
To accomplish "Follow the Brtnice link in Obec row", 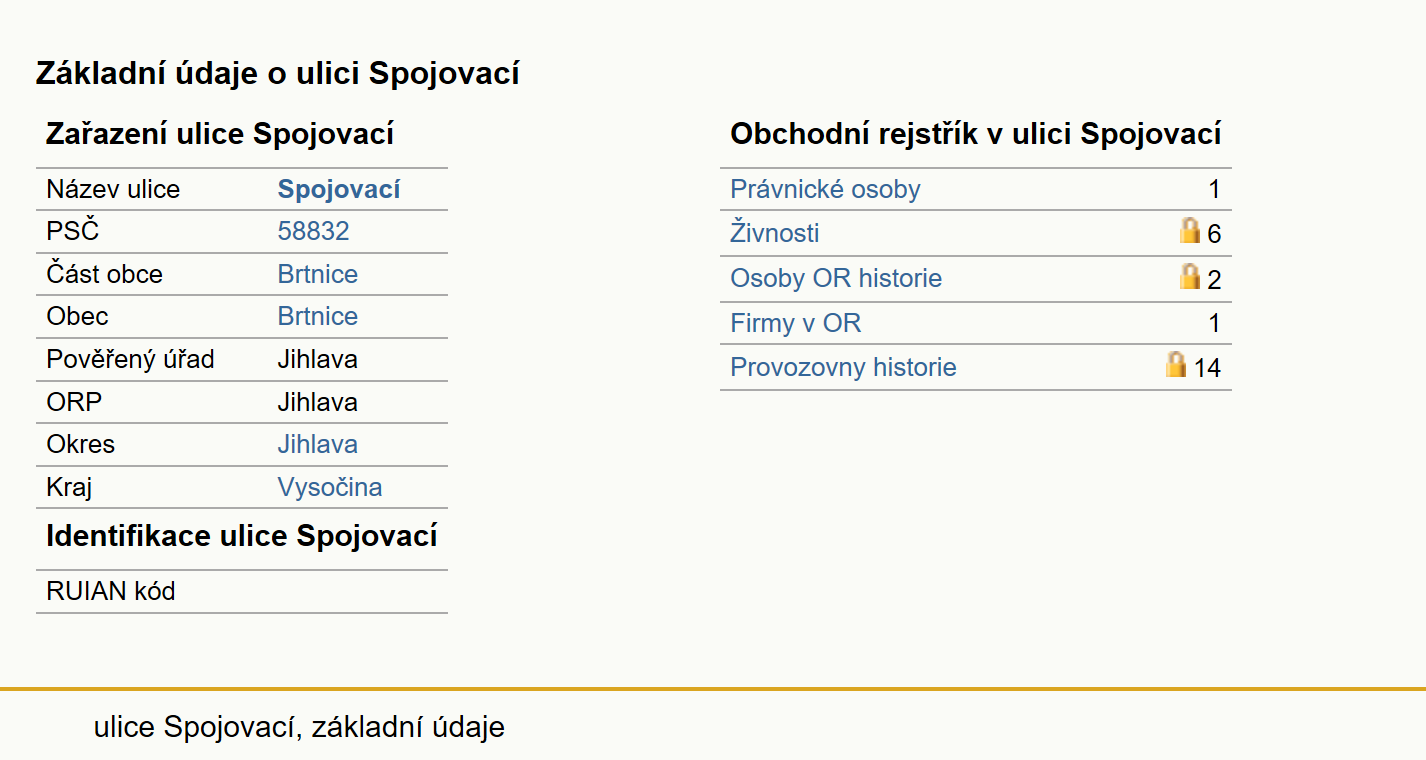I will coord(317,316).
